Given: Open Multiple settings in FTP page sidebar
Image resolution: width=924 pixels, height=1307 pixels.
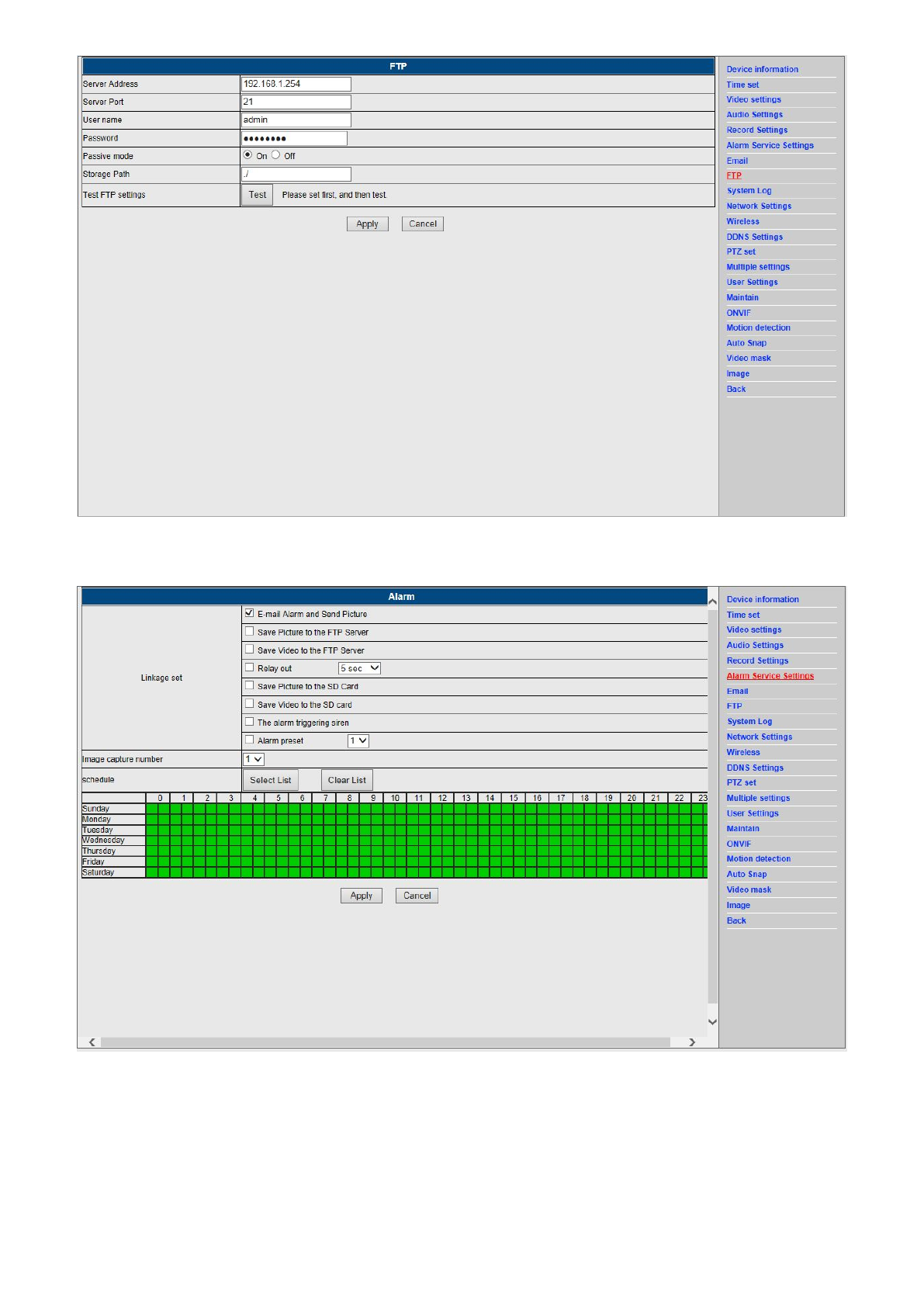Looking at the screenshot, I should (758, 266).
